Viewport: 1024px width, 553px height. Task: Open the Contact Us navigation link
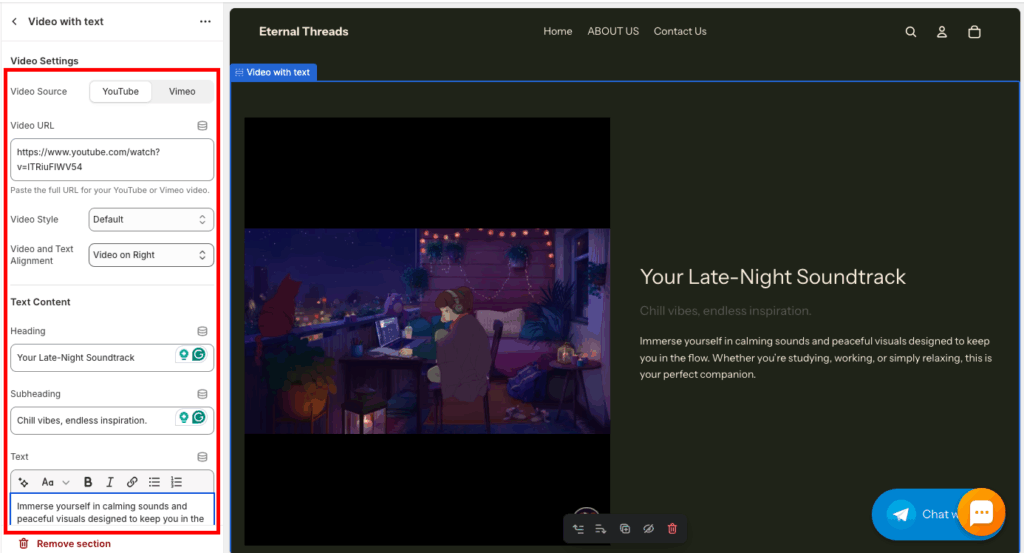680,31
